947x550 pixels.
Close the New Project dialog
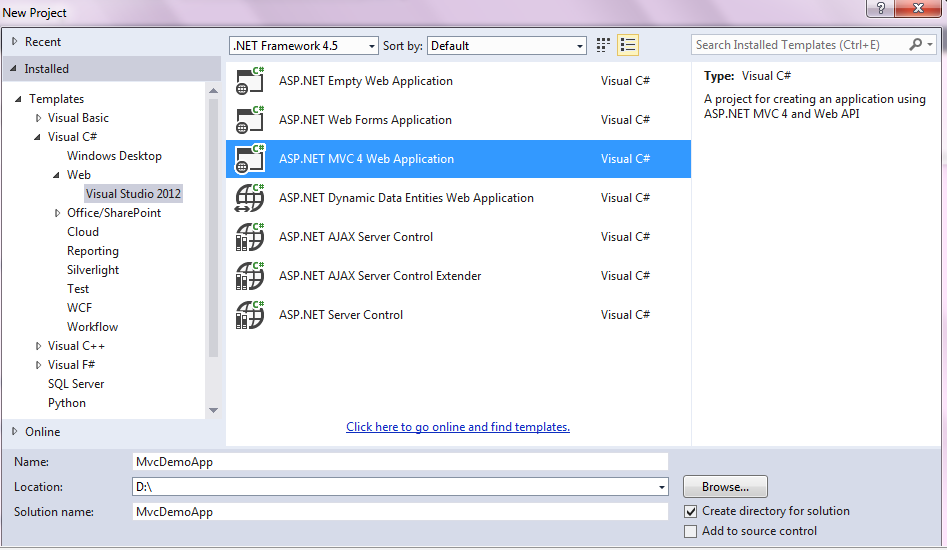[x=919, y=8]
